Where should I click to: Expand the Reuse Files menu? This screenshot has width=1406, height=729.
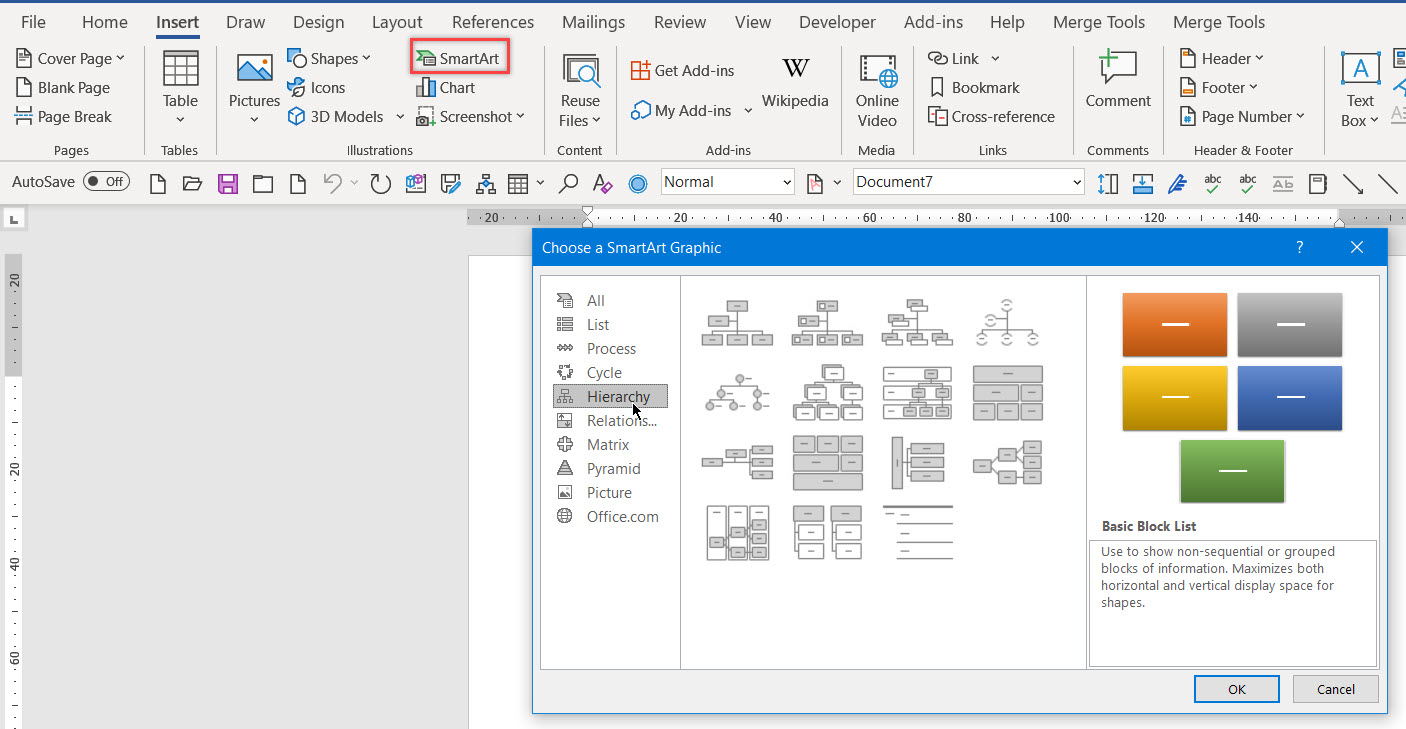point(580,111)
